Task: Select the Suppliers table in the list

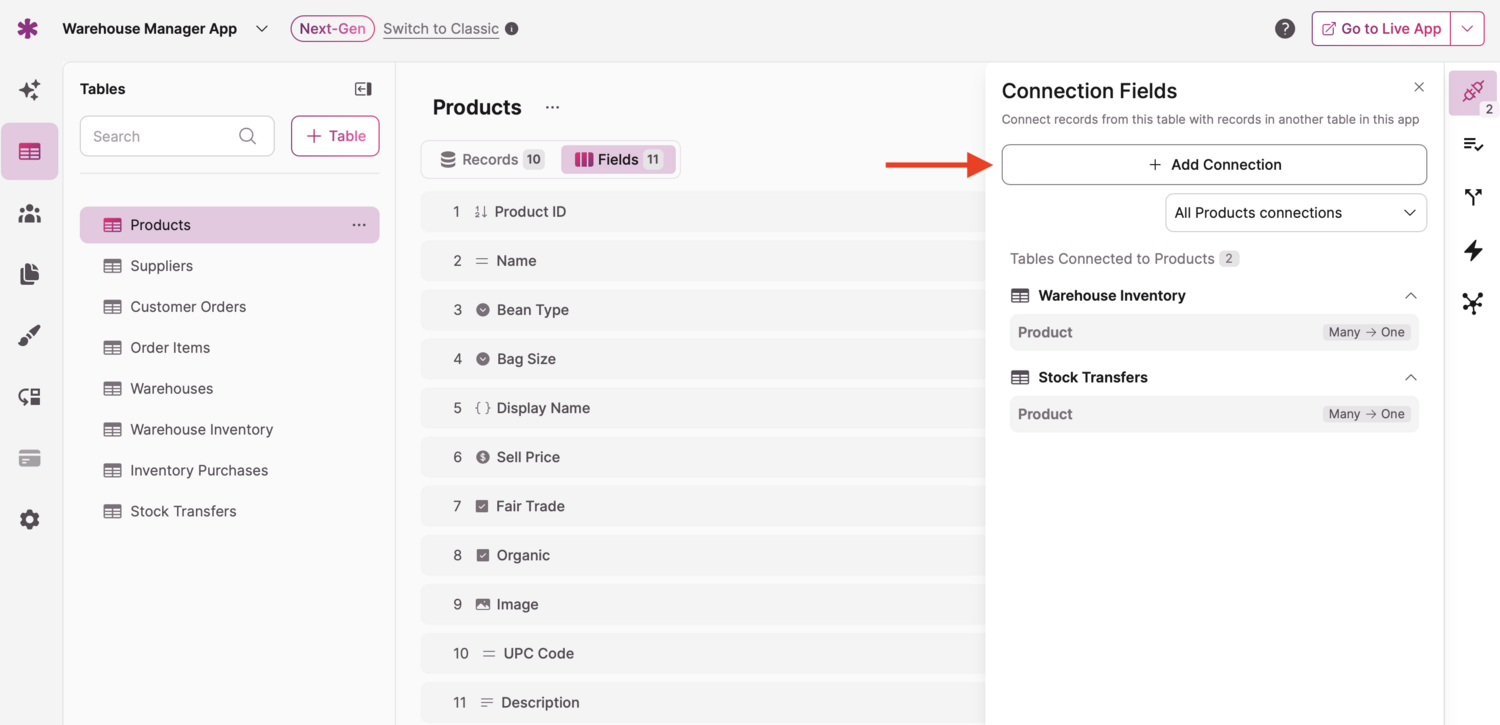Action: [x=161, y=266]
